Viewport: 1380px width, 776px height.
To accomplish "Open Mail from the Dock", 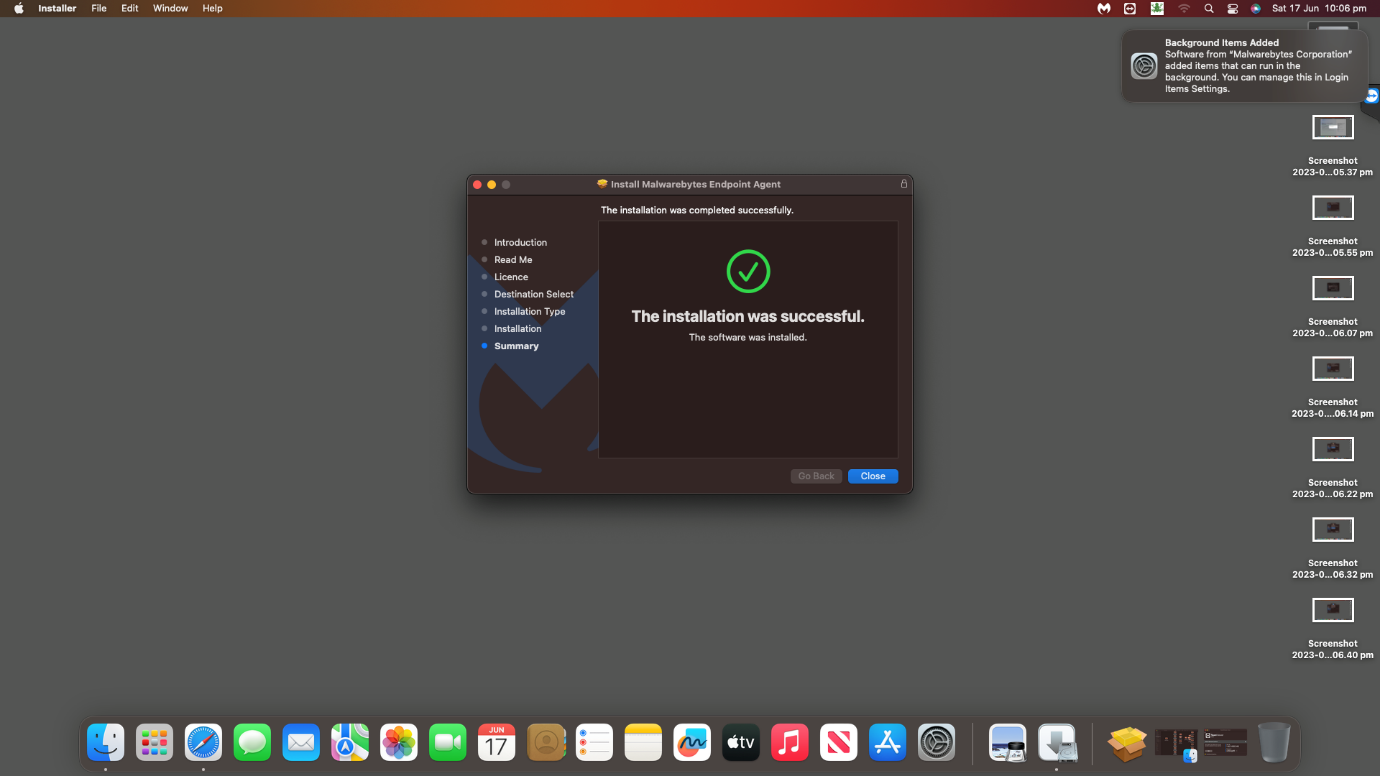I will [x=301, y=742].
